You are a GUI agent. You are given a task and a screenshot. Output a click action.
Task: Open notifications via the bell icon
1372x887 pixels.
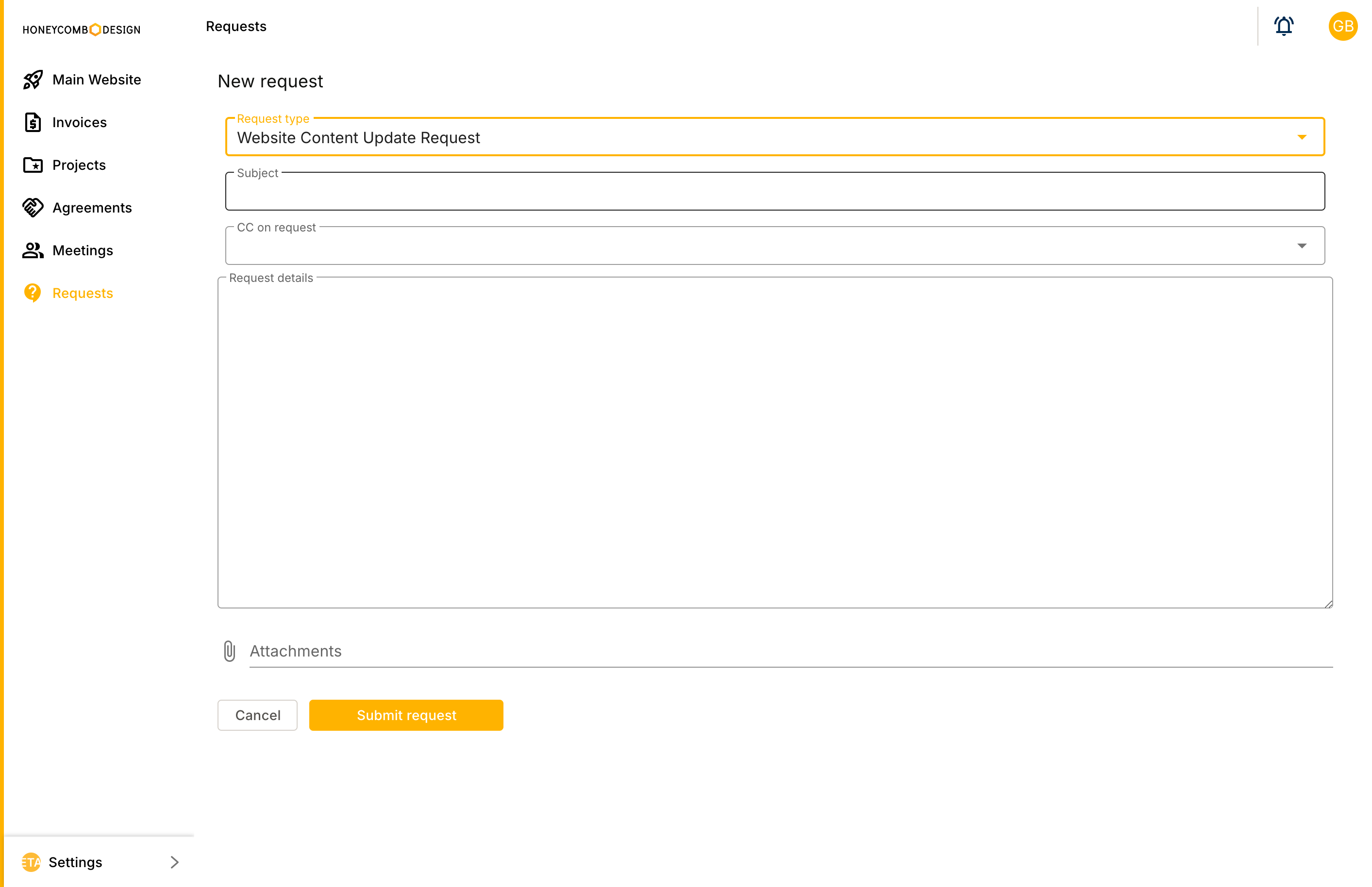point(1283,26)
